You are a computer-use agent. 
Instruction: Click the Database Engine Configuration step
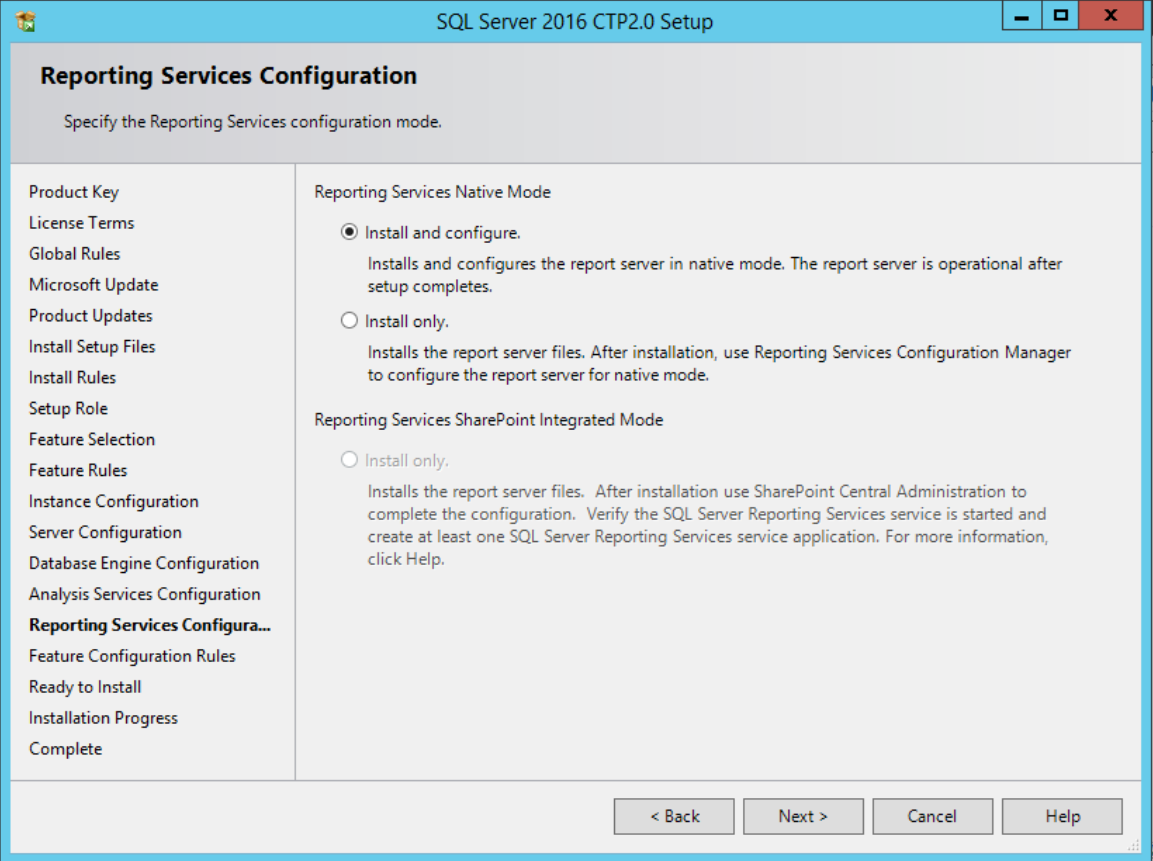143,563
